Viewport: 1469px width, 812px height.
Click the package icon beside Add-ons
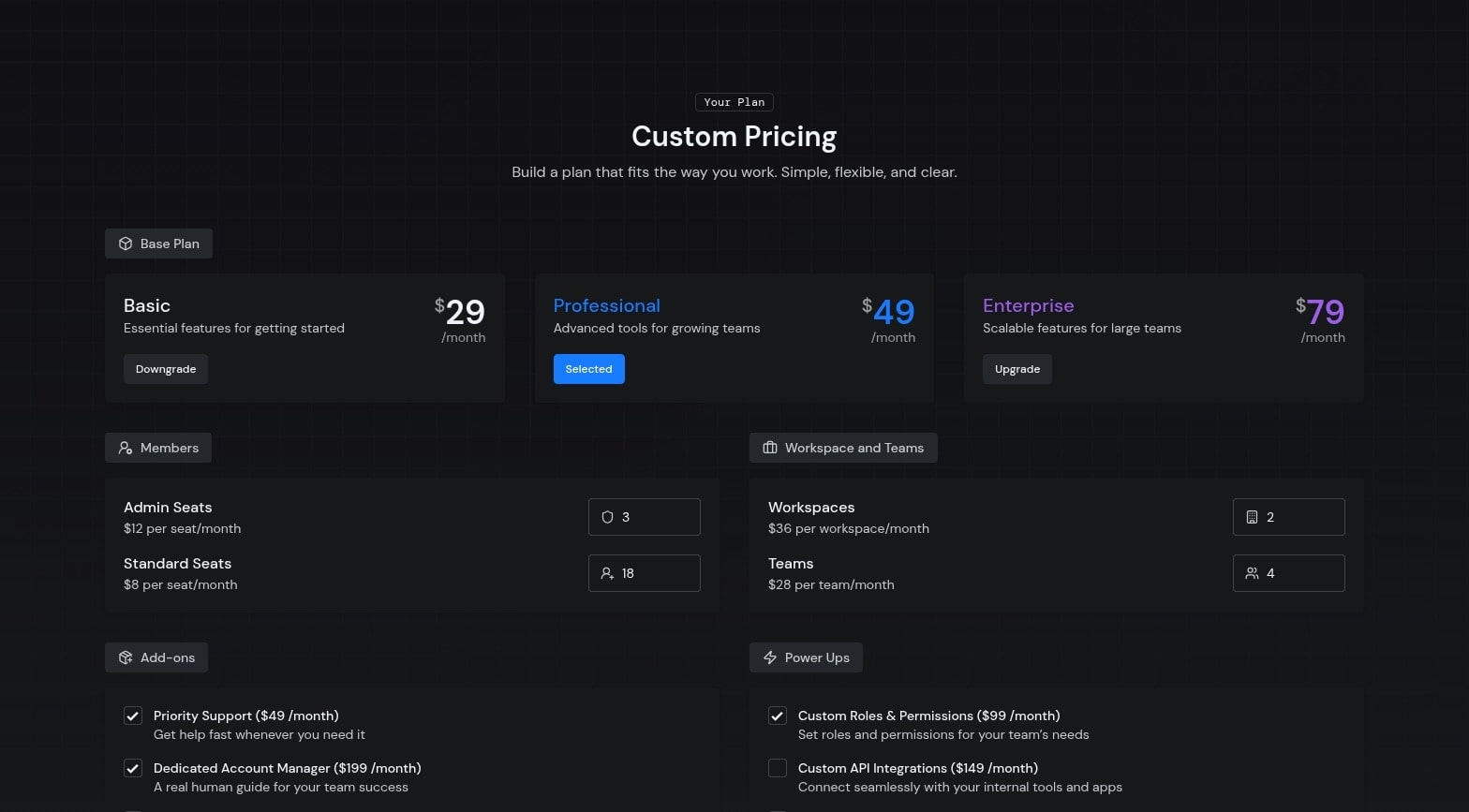pyautogui.click(x=126, y=657)
